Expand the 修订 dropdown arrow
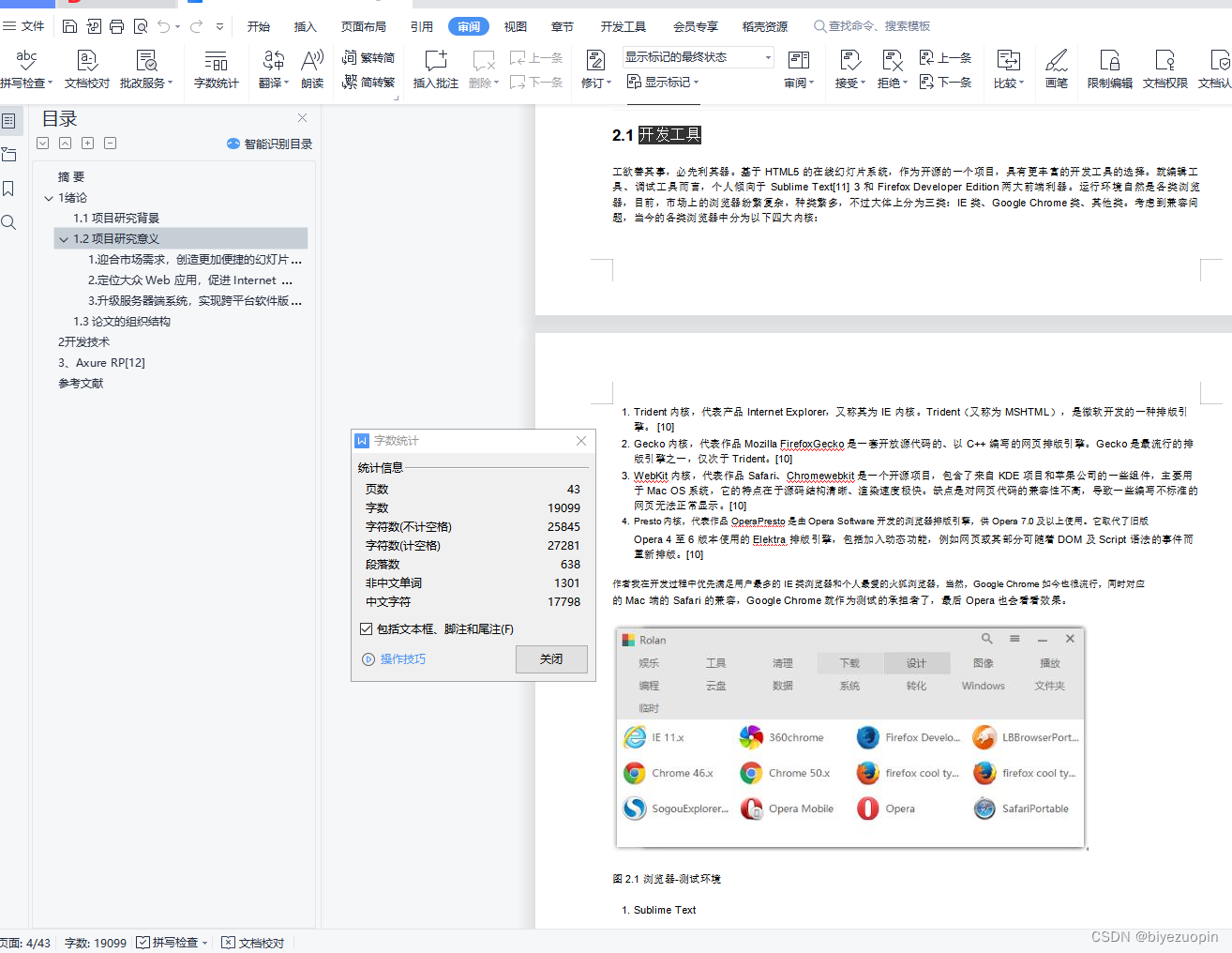Screen dimensions: 1232x953 [x=608, y=83]
